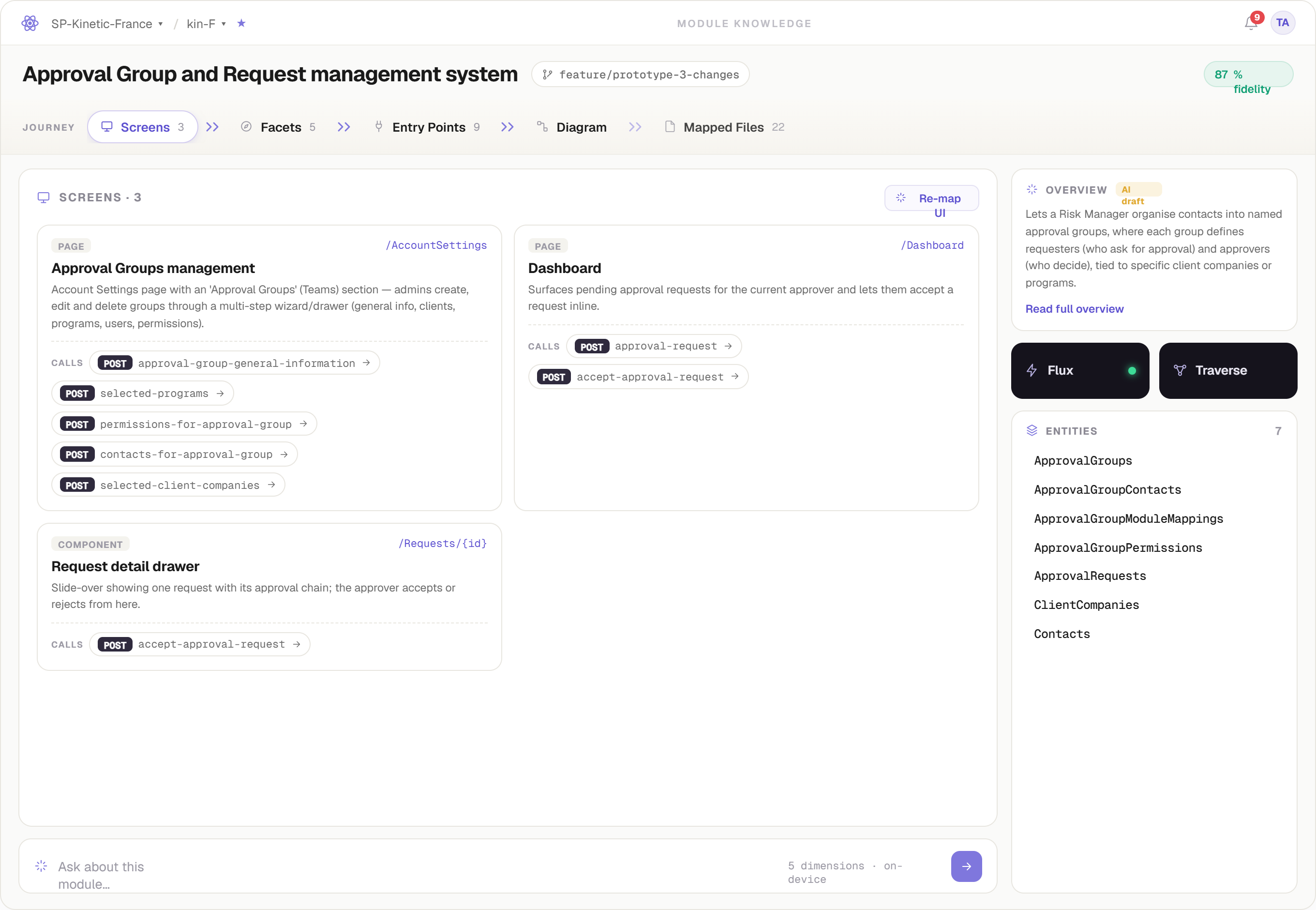The image size is (1316, 910).
Task: Click the Request detail drawer title
Action: click(125, 566)
